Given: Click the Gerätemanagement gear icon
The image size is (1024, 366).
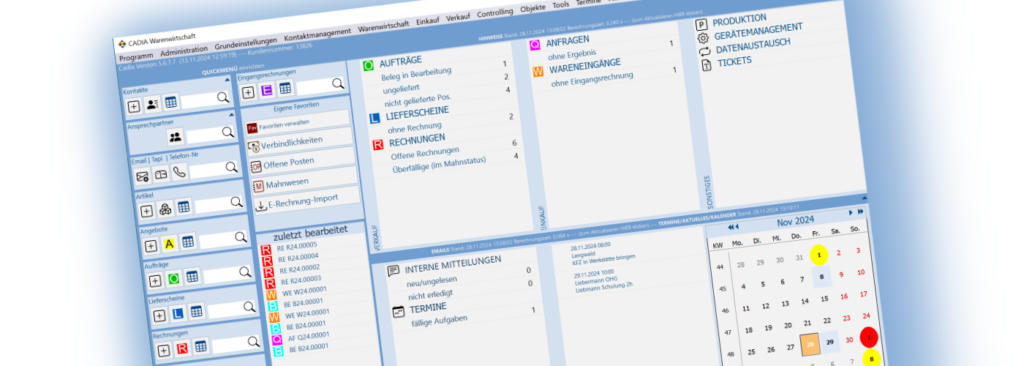Looking at the screenshot, I should tap(703, 39).
